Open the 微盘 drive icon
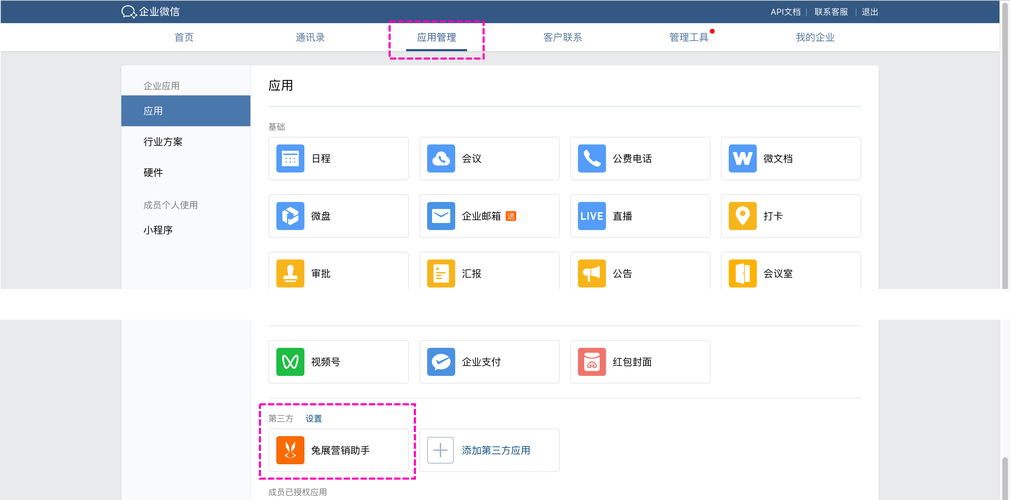The image size is (1010, 500). [x=290, y=216]
